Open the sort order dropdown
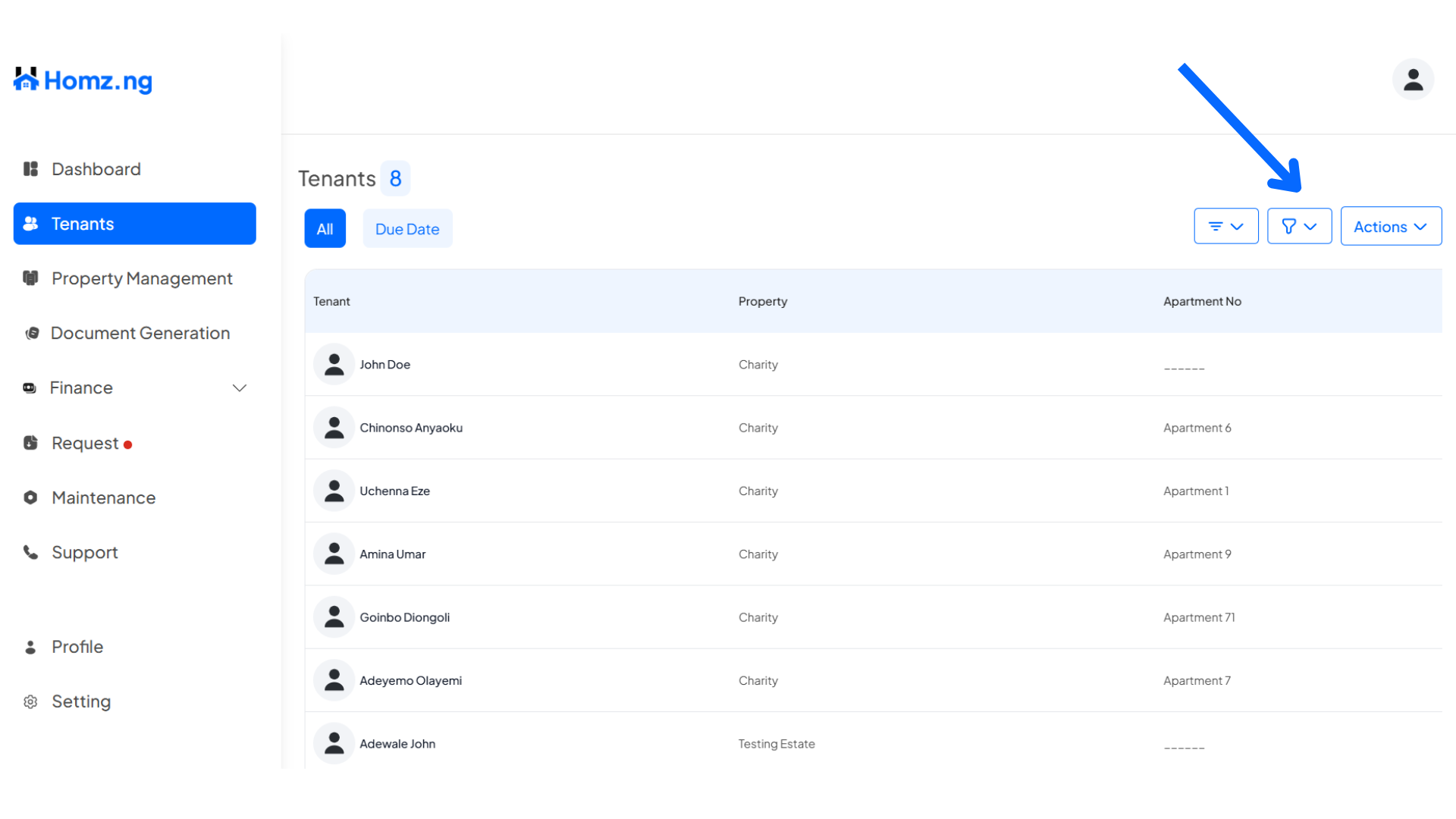1456x819 pixels. (x=1226, y=226)
